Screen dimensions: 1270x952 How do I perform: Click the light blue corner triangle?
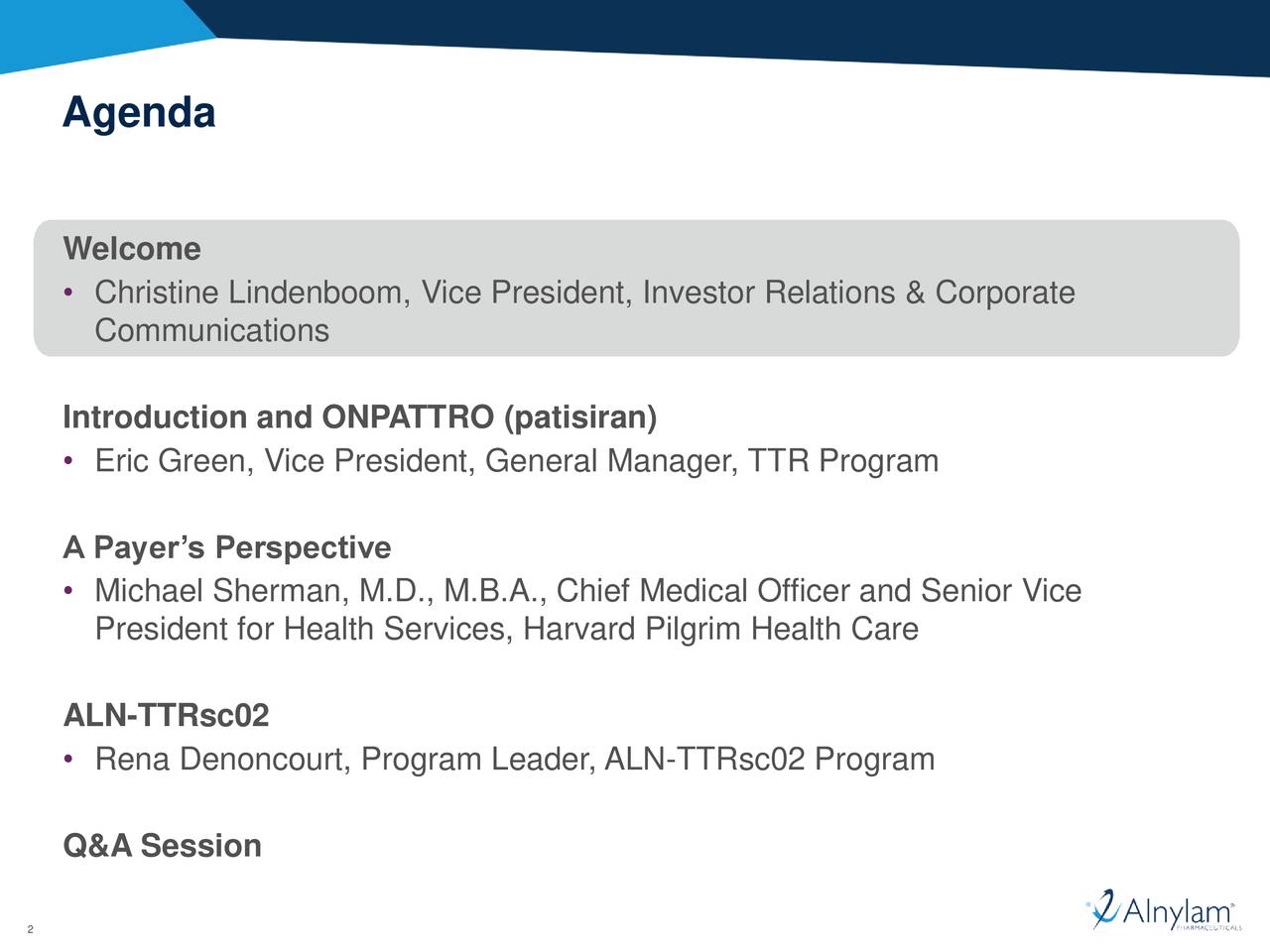pyautogui.click(x=89, y=30)
